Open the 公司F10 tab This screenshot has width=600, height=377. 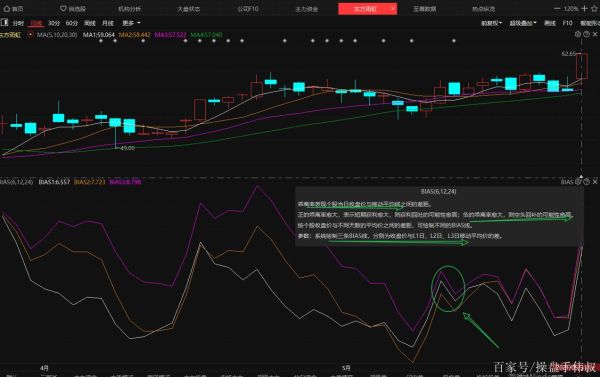click(248, 8)
